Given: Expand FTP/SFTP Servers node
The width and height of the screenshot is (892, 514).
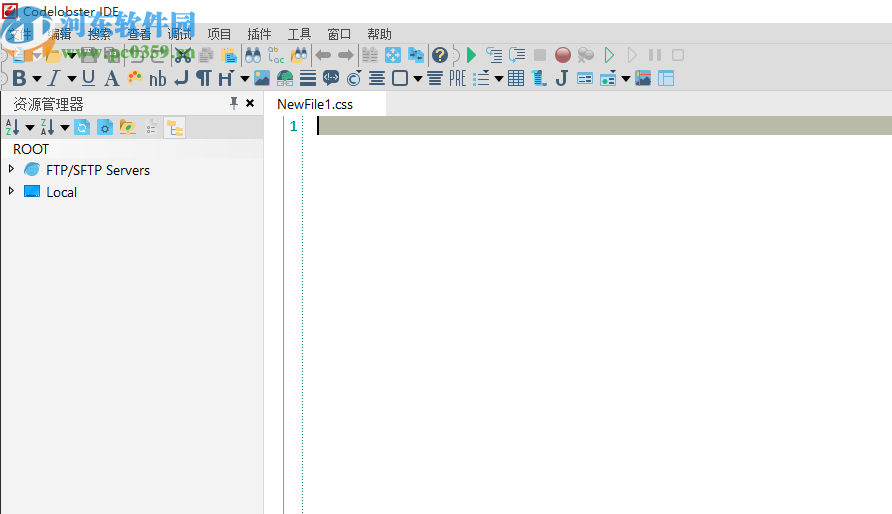Looking at the screenshot, I should [11, 169].
